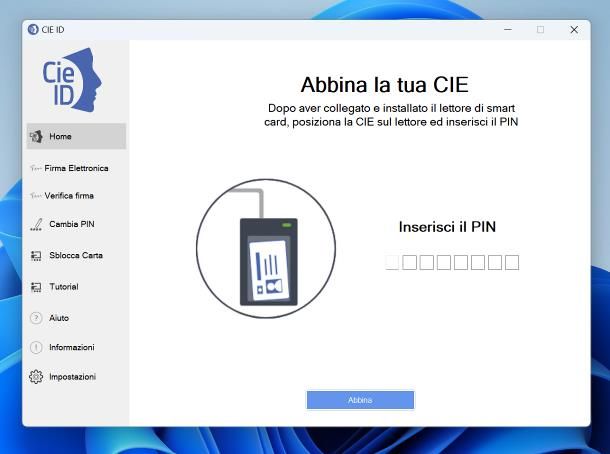Click the Verifica firma signature icon

click(36, 196)
